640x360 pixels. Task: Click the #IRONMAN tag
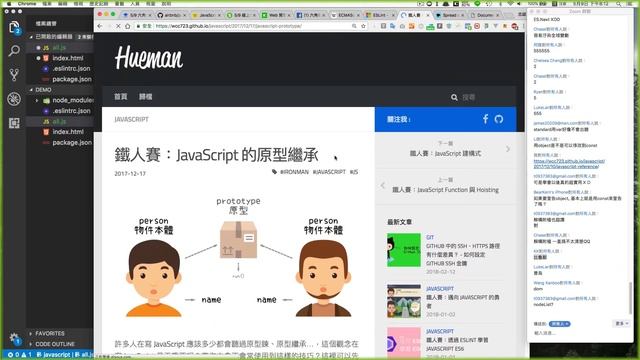tap(294, 172)
